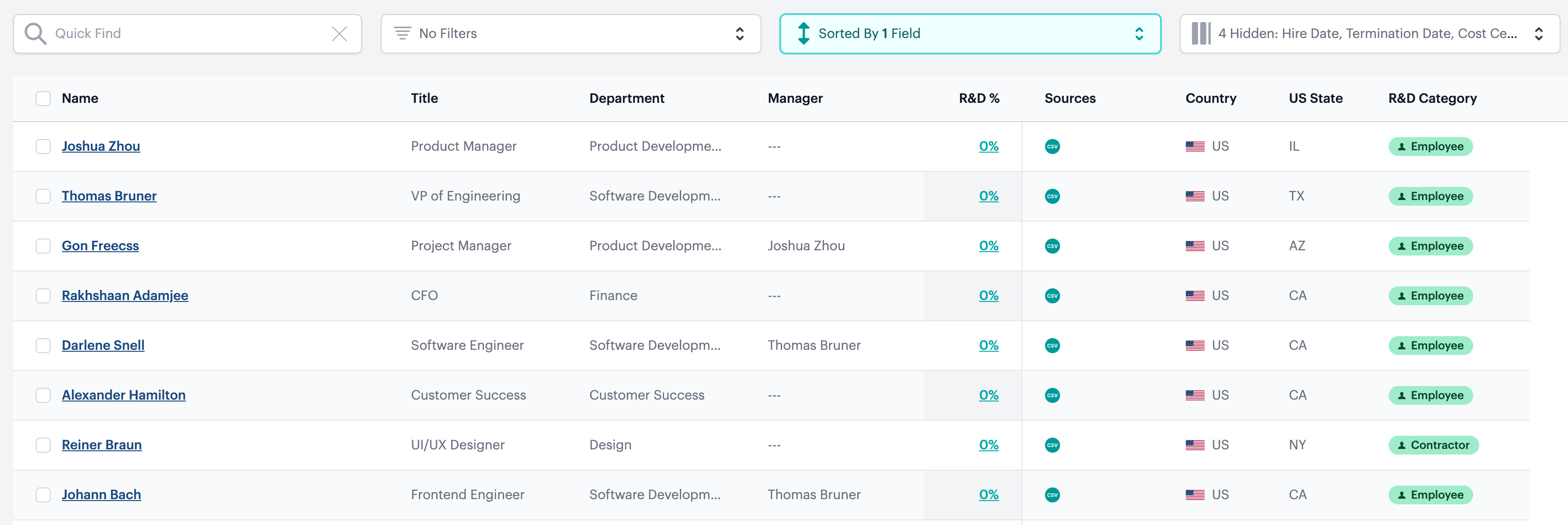Viewport: 1568px width, 525px height.
Task: Click the CSV source icon for Joshua Zhou
Action: click(1052, 146)
